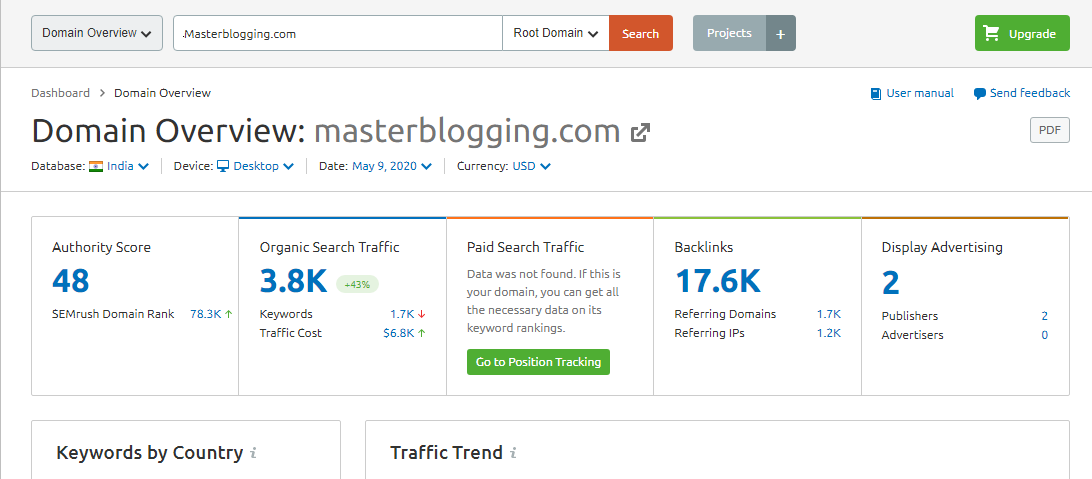The width and height of the screenshot is (1092, 479).
Task: Click the Traffic Cost $6.8K value
Action: click(x=399, y=333)
